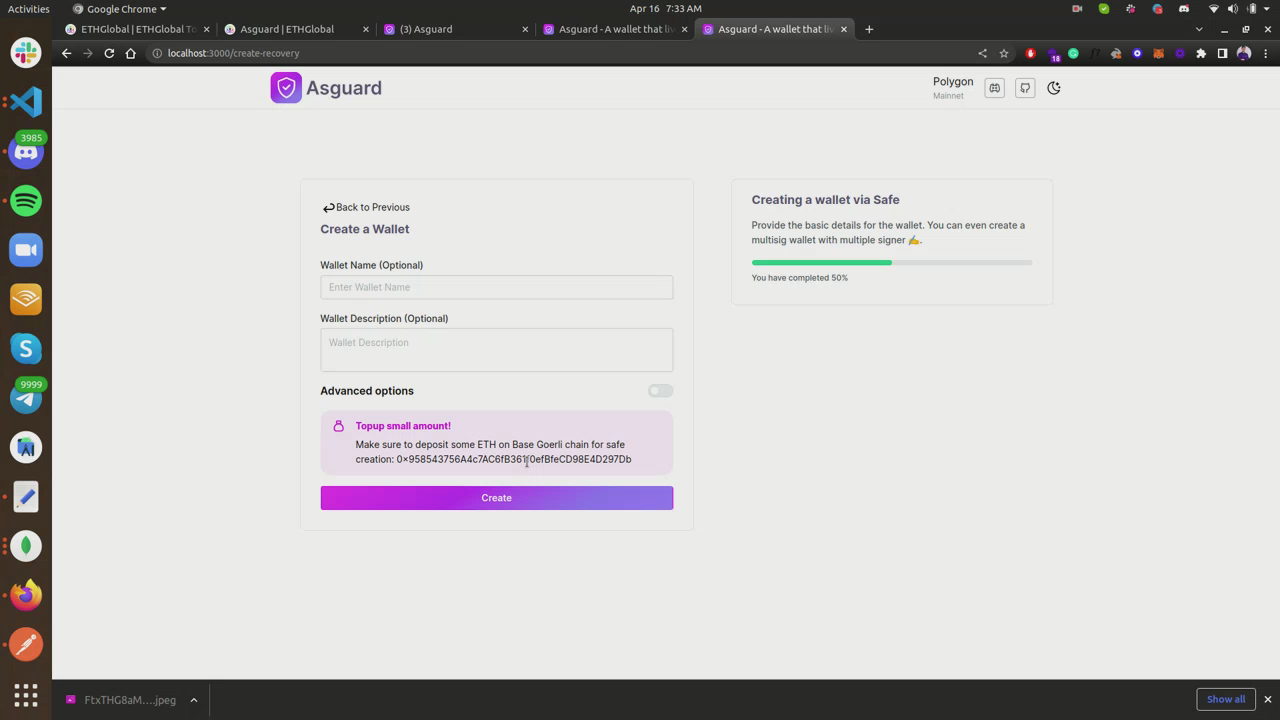Open the Extensions puzzle-piece menu

pyautogui.click(x=1201, y=53)
